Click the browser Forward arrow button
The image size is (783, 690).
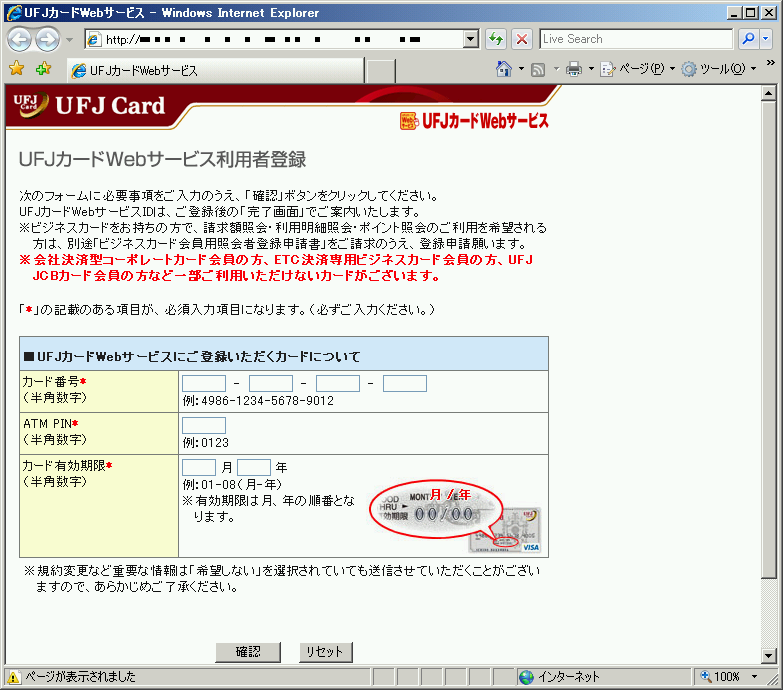(x=47, y=39)
